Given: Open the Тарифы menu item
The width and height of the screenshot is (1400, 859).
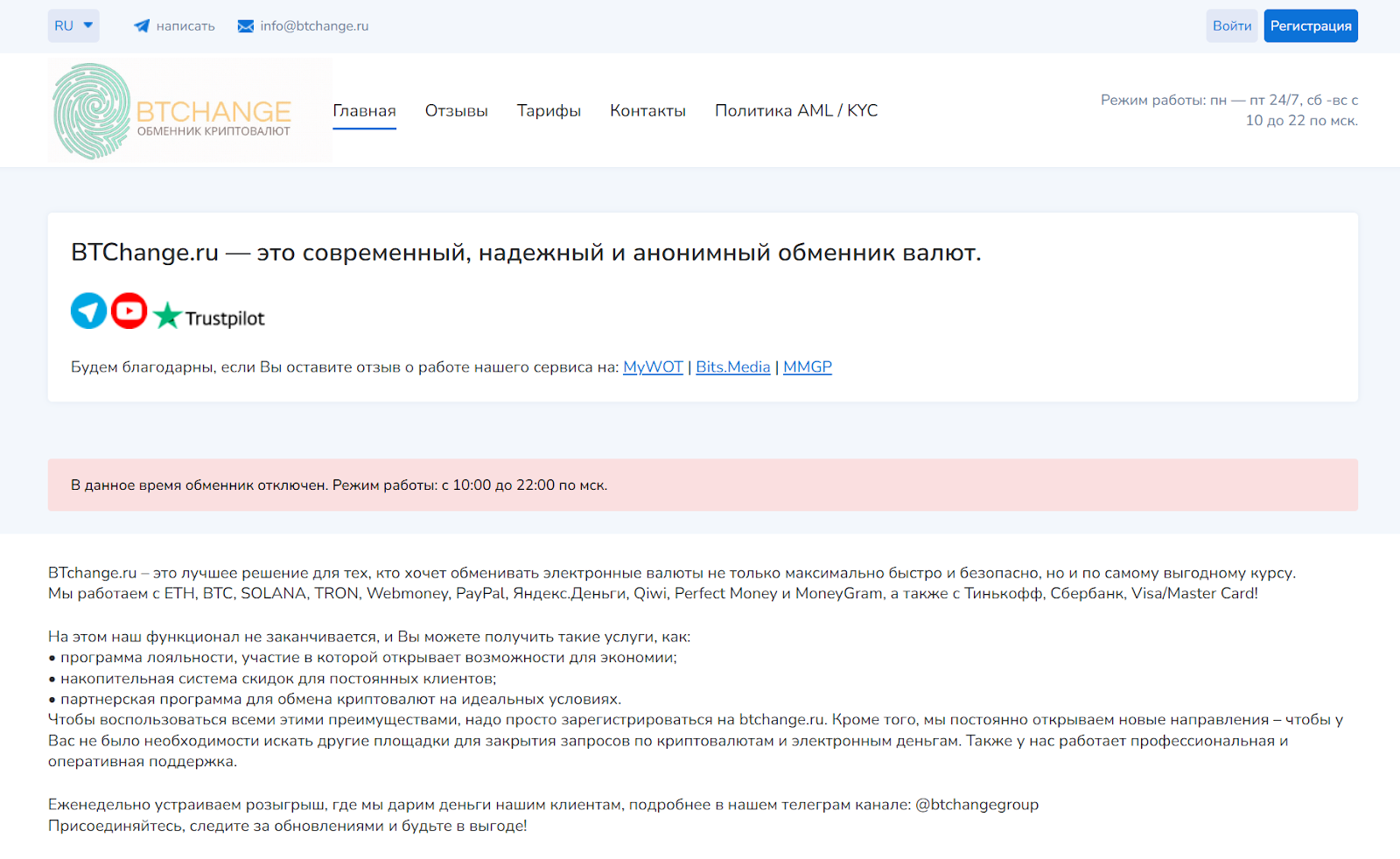Looking at the screenshot, I should pos(549,111).
